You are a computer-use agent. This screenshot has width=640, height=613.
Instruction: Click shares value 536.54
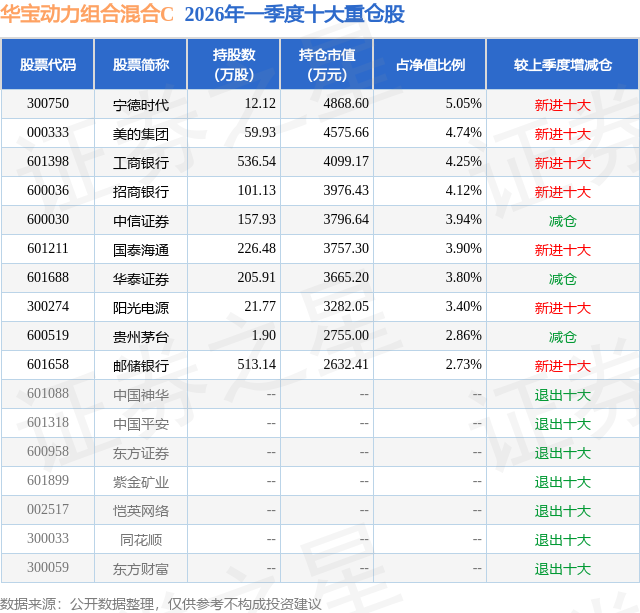click(257, 162)
